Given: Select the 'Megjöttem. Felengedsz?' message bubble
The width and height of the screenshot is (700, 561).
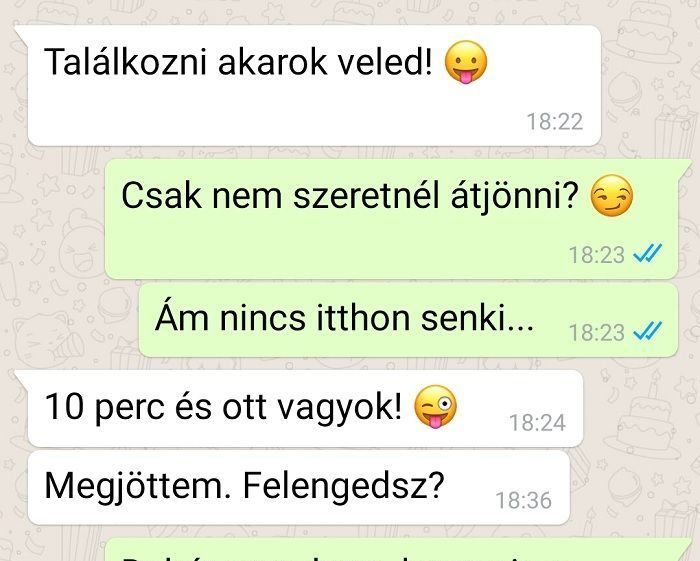Looking at the screenshot, I should [299, 487].
